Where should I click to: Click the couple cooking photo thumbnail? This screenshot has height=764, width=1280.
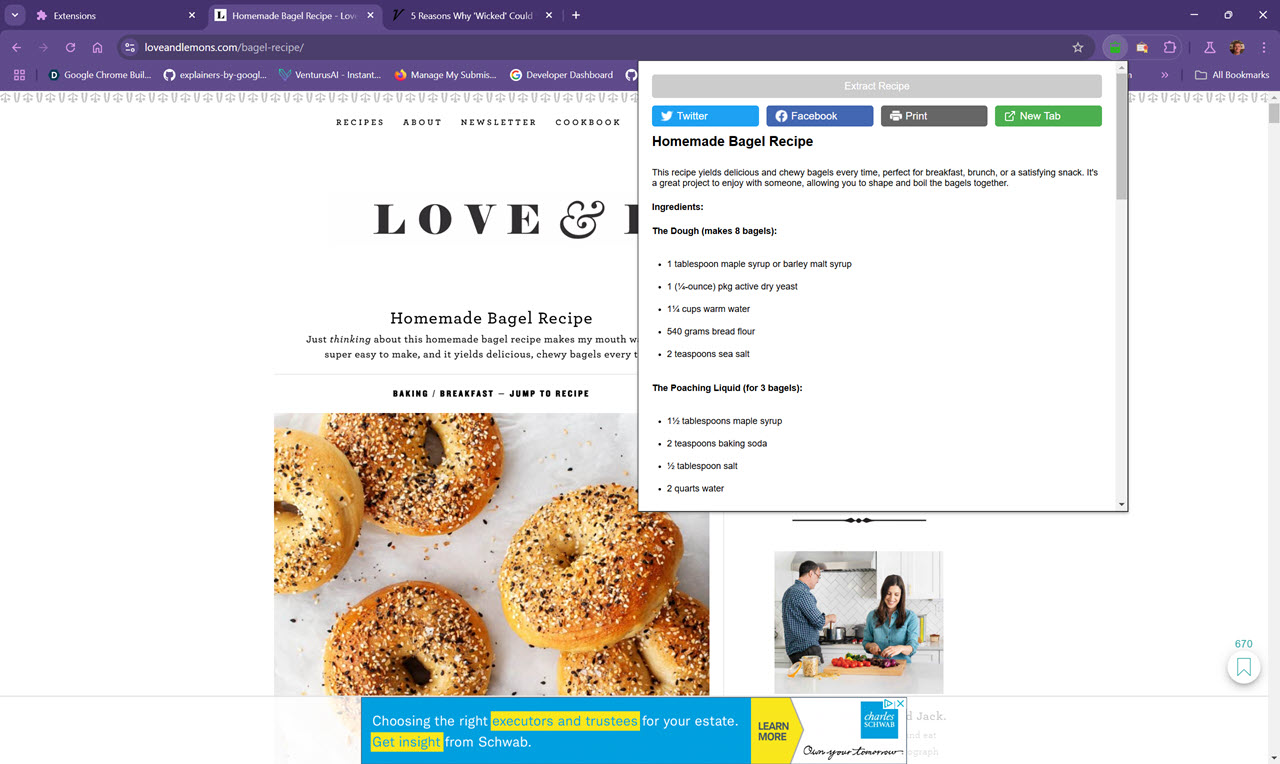coord(859,621)
